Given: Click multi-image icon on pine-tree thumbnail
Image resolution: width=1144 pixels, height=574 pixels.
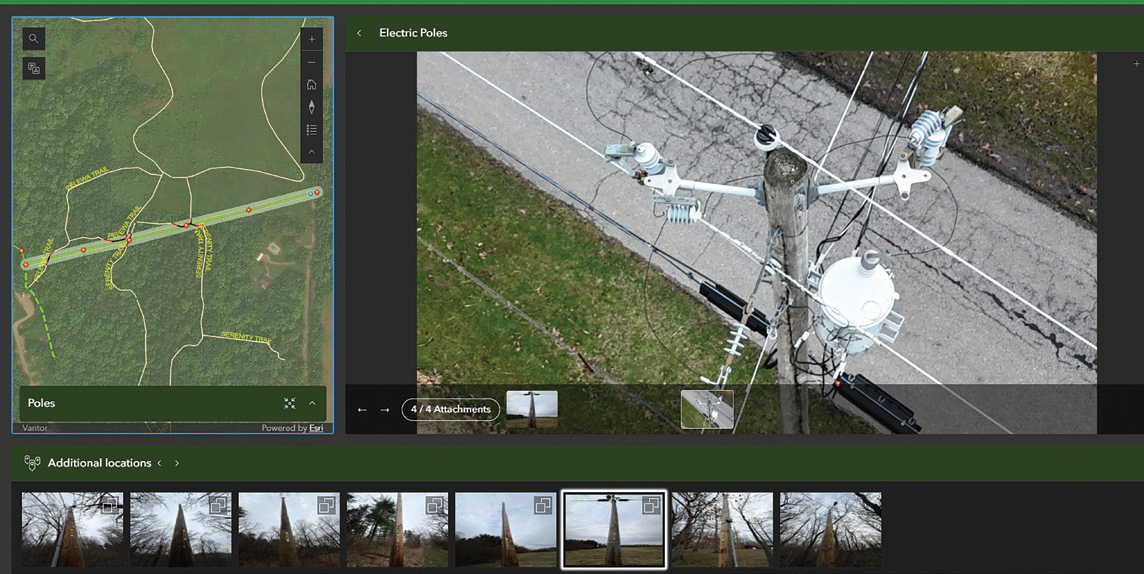Looking at the screenshot, I should pos(435,505).
